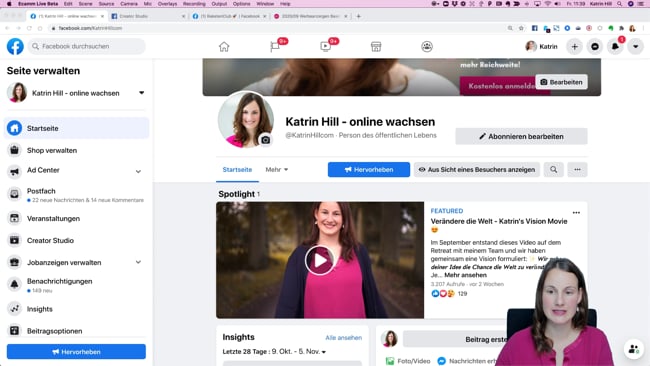Screen dimensions: 650x366
Task: Click 'Abonnieren bearbeiten' button
Action: 521,136
